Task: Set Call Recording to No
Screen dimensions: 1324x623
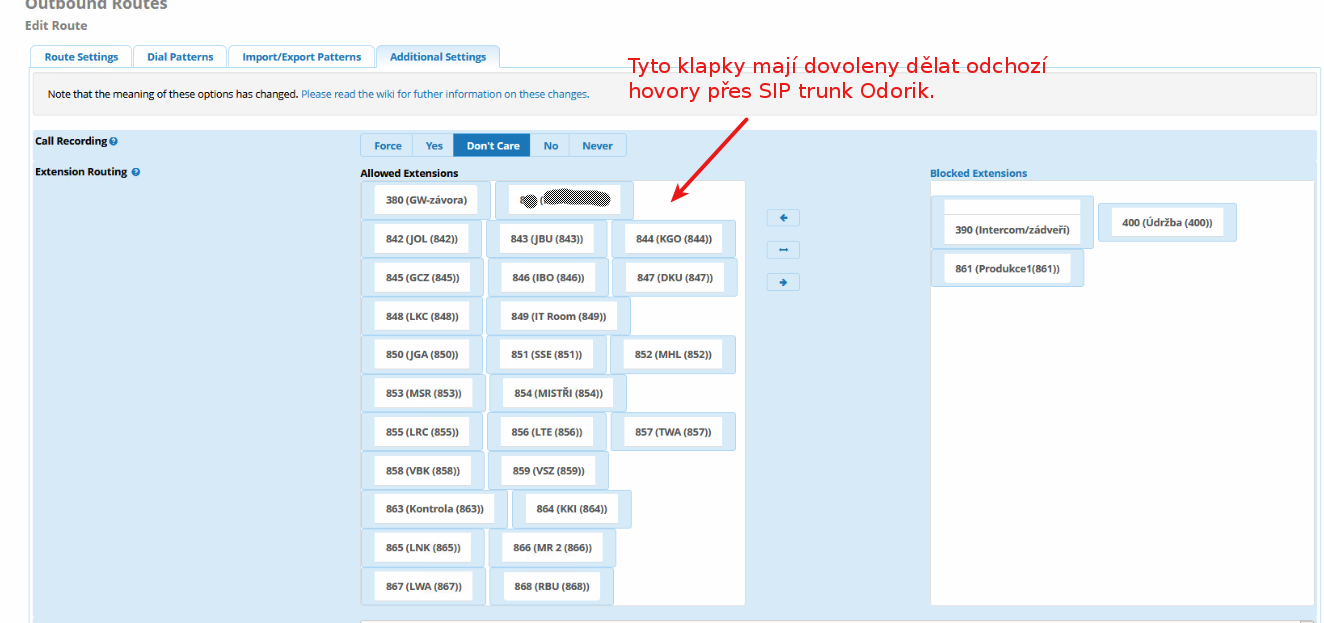Action: click(550, 146)
